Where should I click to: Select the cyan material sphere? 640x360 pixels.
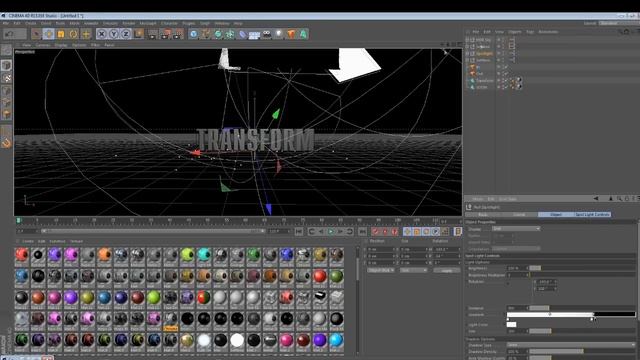[x=204, y=255]
